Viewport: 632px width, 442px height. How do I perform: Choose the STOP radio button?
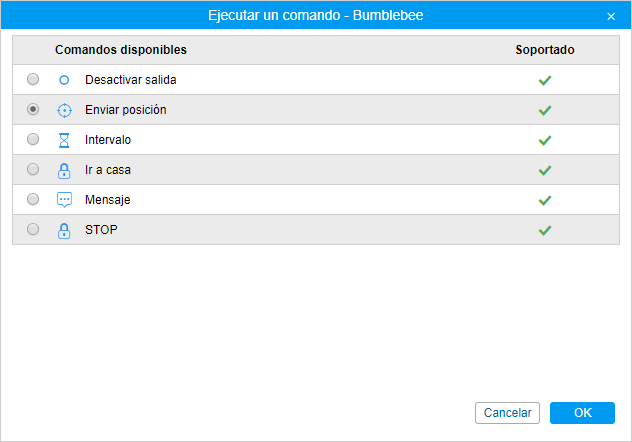(33, 229)
